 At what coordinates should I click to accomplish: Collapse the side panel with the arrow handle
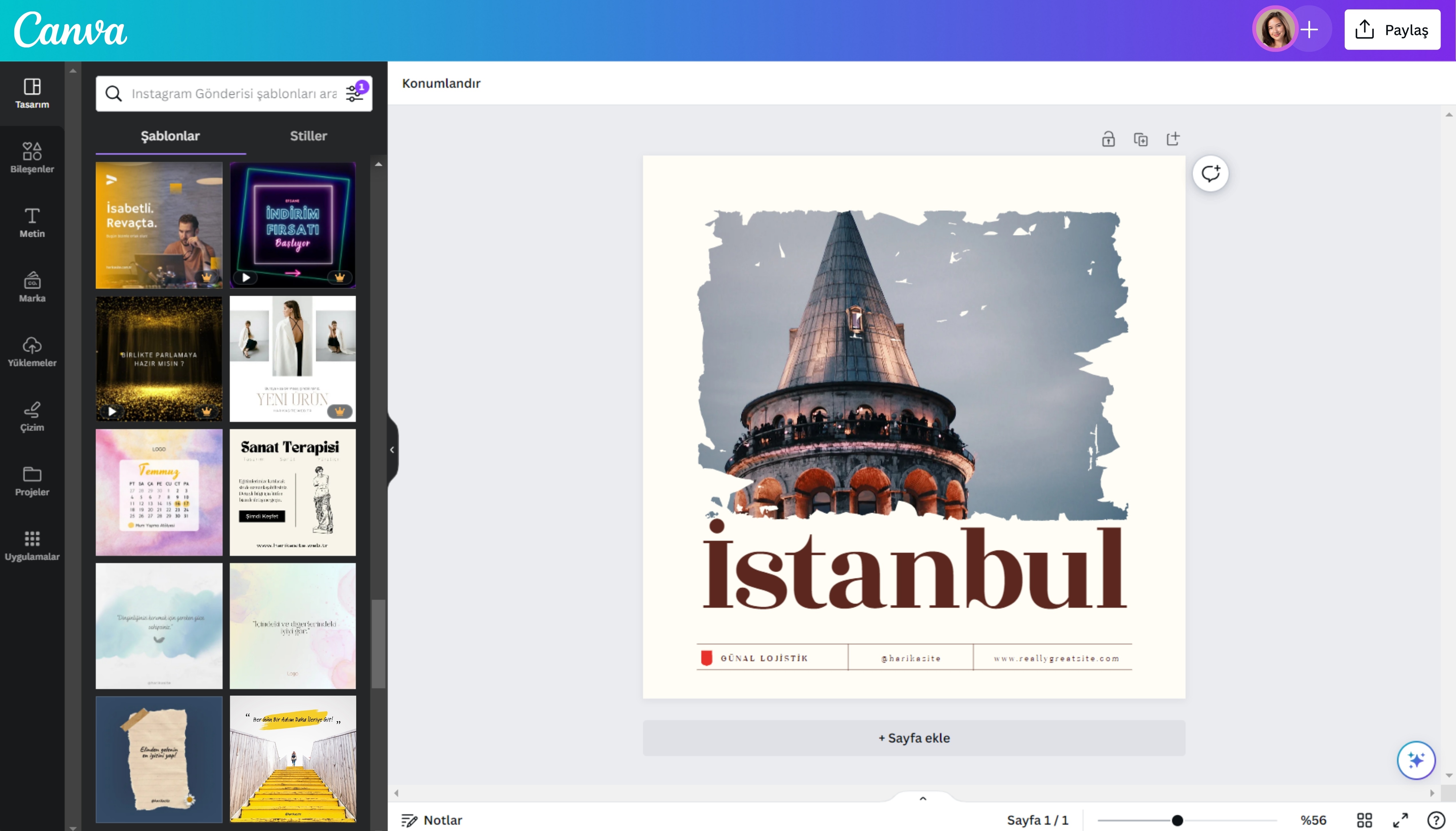click(x=392, y=450)
